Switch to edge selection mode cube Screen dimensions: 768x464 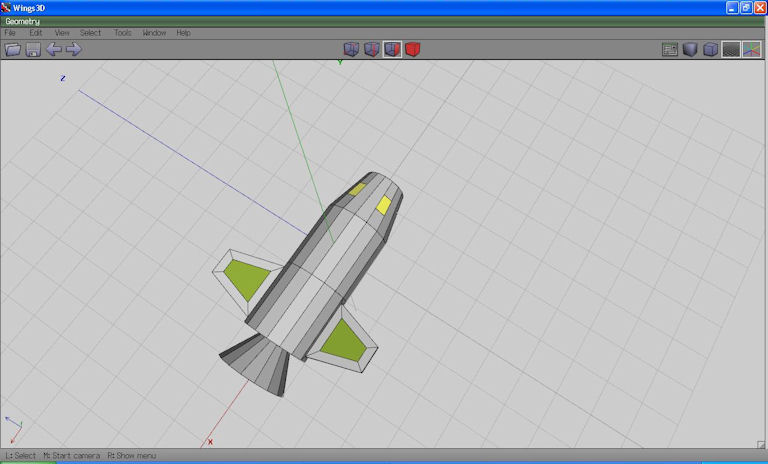click(x=372, y=49)
